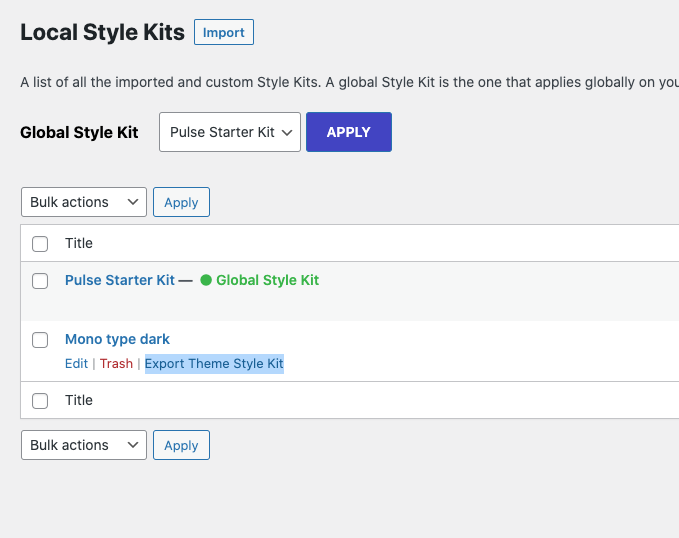This screenshot has width=679, height=538.
Task: Check the Pulse Starter Kit row checkbox
Action: pyautogui.click(x=40, y=281)
